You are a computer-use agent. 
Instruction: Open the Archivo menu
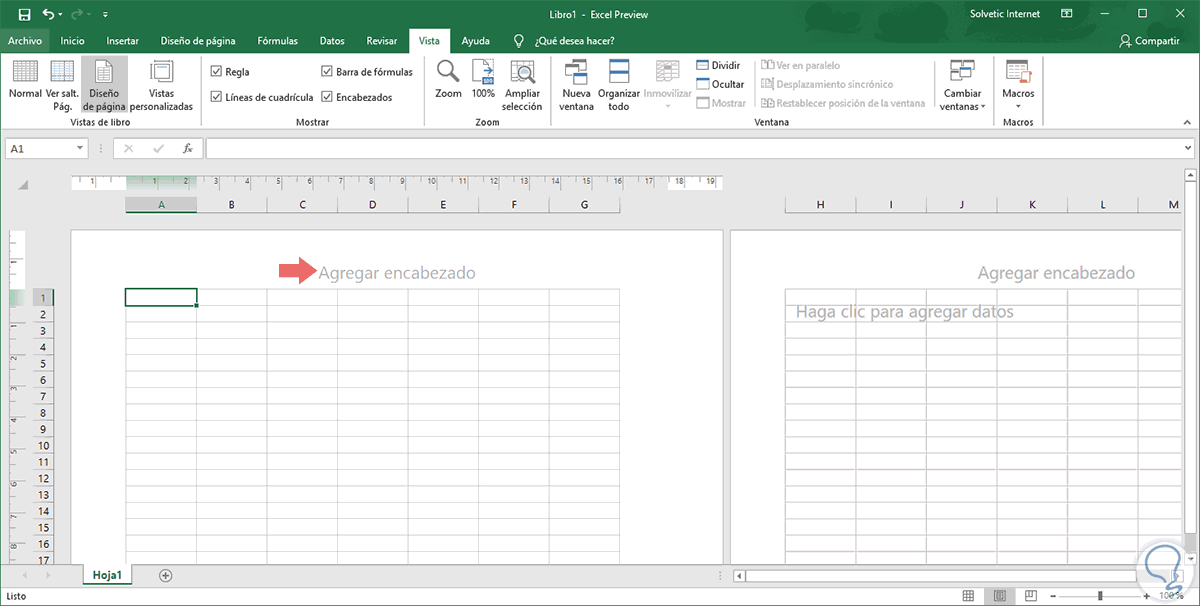[x=24, y=41]
